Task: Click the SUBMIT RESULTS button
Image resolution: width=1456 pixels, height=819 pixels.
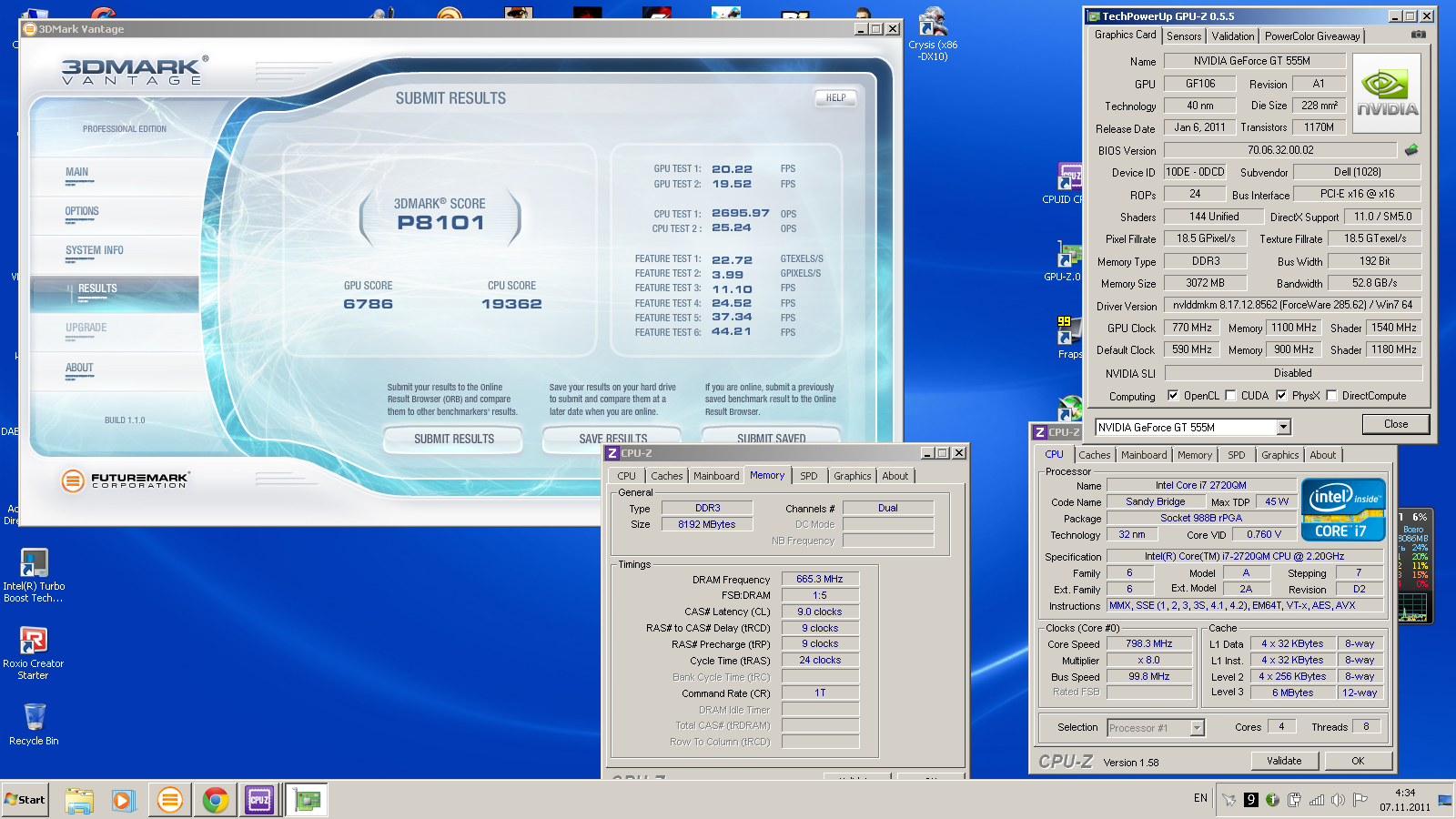Action: coord(453,439)
